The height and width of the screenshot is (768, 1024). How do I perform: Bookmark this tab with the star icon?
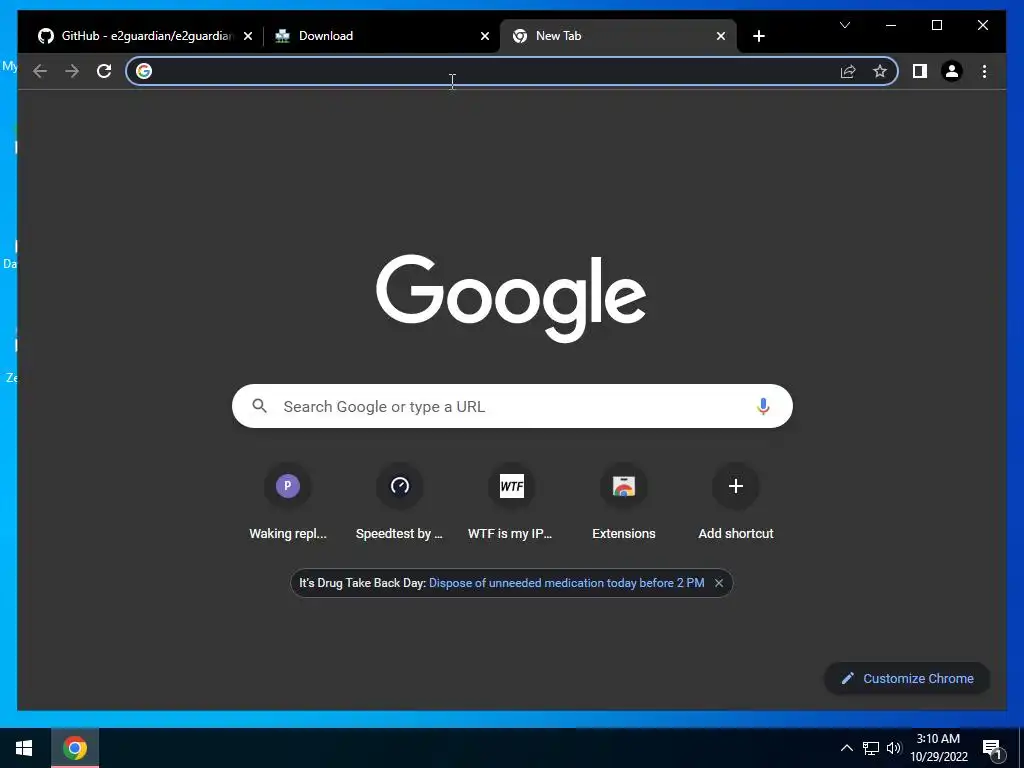pyautogui.click(x=880, y=71)
